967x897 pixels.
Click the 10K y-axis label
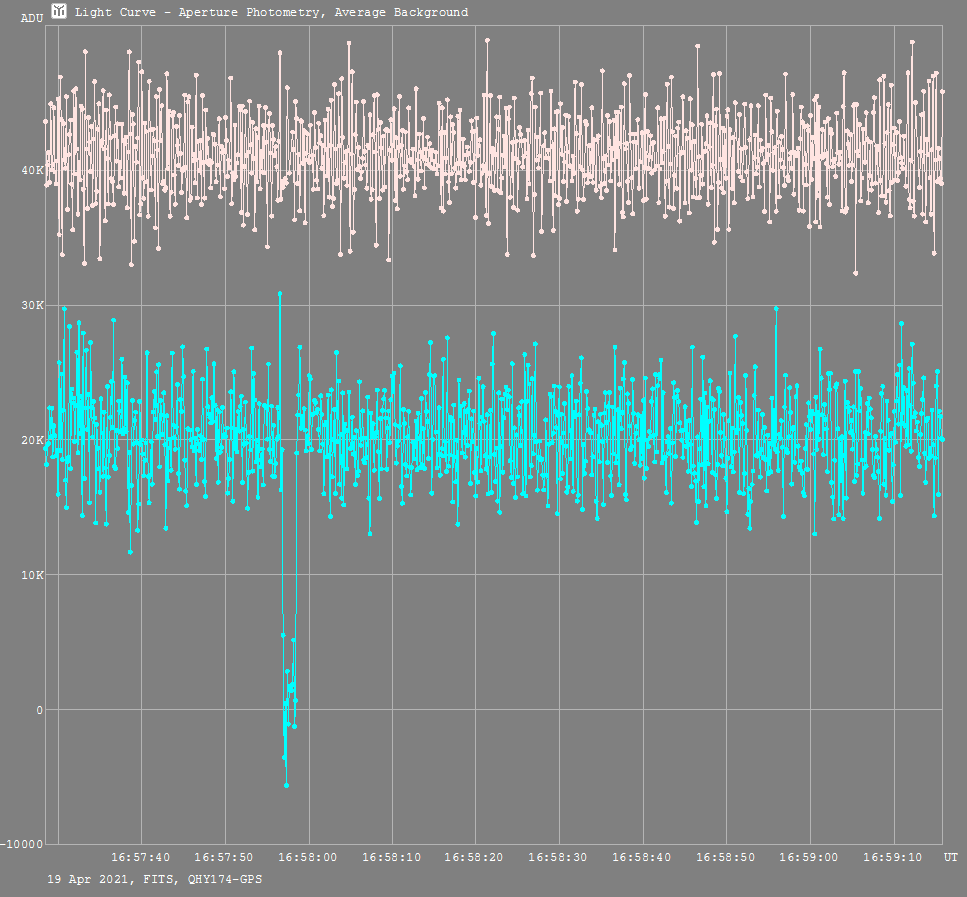click(x=33, y=575)
